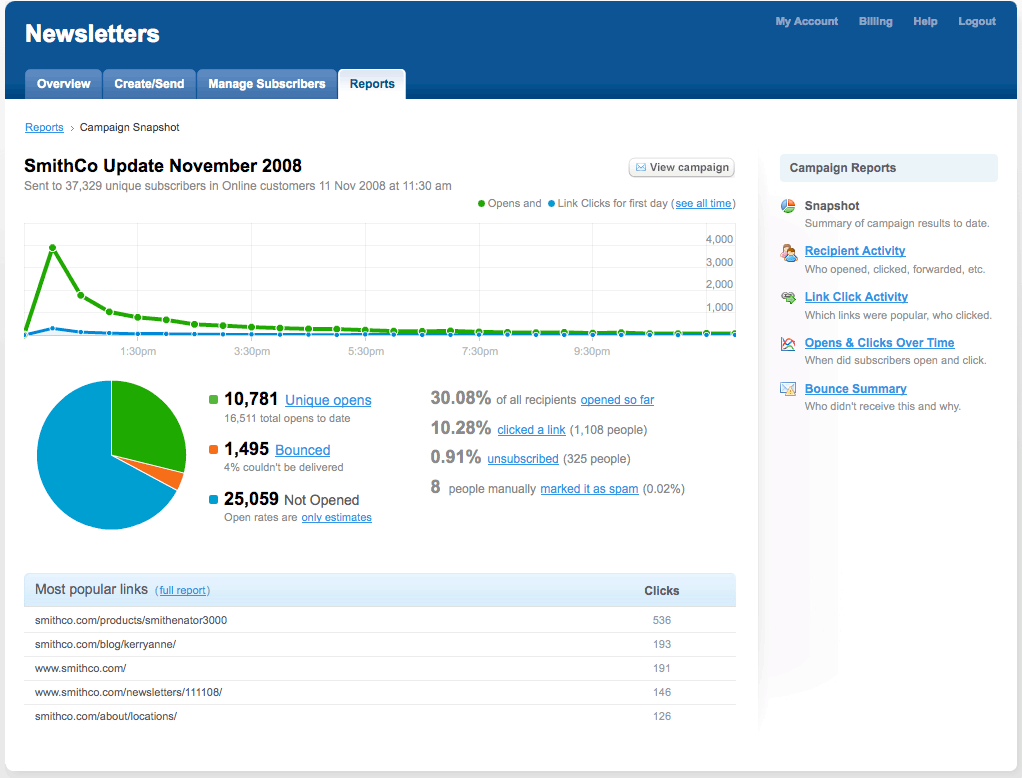Click the green Unique opens square
The height and width of the screenshot is (778, 1022).
pos(213,400)
